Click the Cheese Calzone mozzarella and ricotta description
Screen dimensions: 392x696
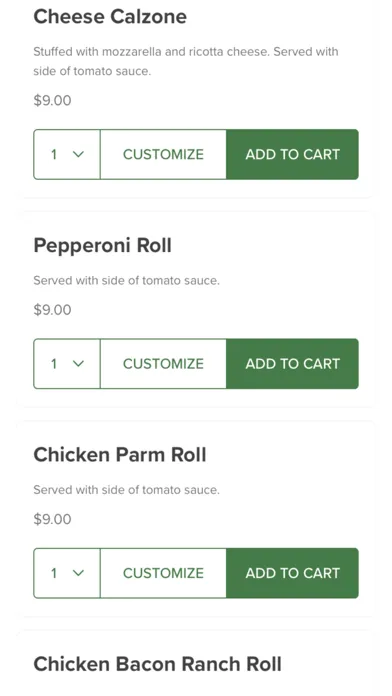coord(186,61)
